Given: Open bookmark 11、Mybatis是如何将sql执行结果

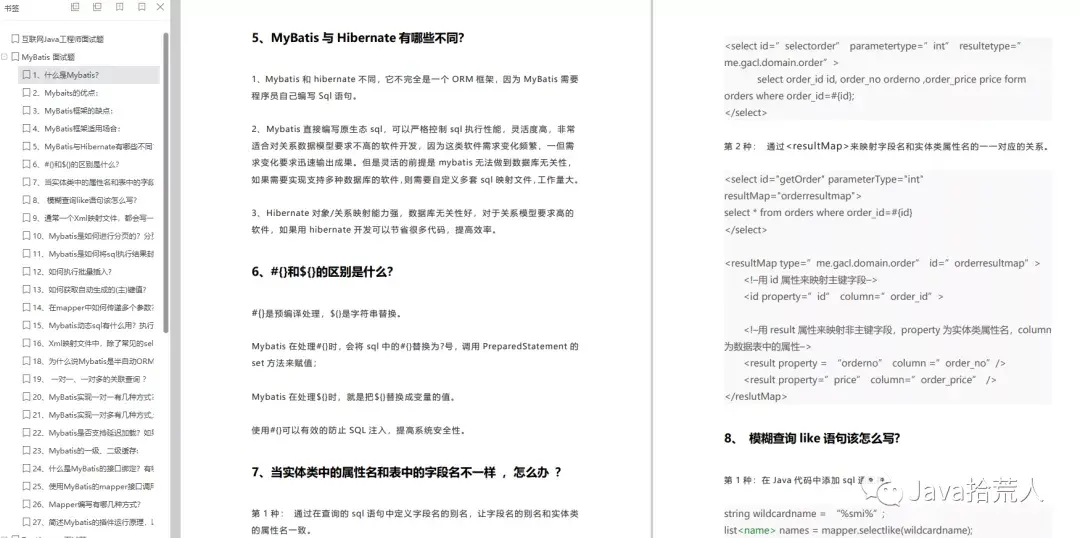Looking at the screenshot, I should (93, 254).
